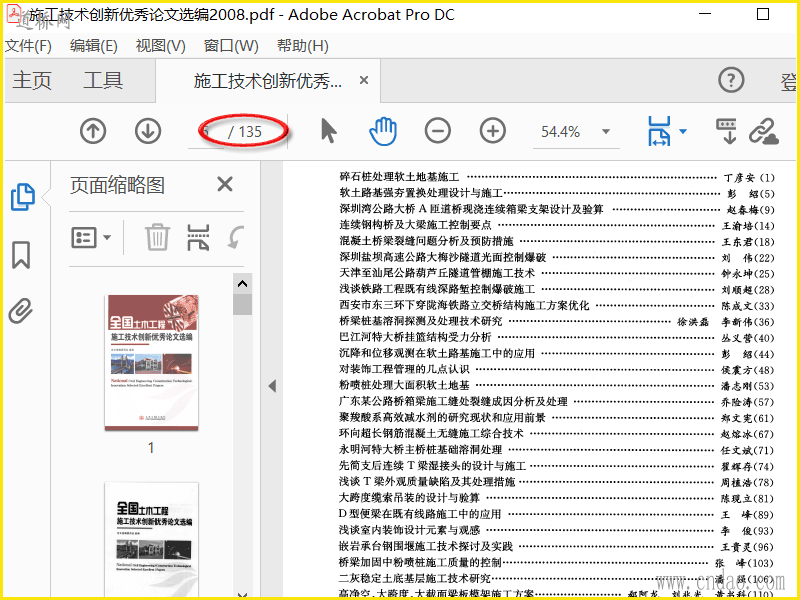This screenshot has height=600, width=800.
Task: Click the rotate page counterclockwise icon
Action: tap(236, 237)
